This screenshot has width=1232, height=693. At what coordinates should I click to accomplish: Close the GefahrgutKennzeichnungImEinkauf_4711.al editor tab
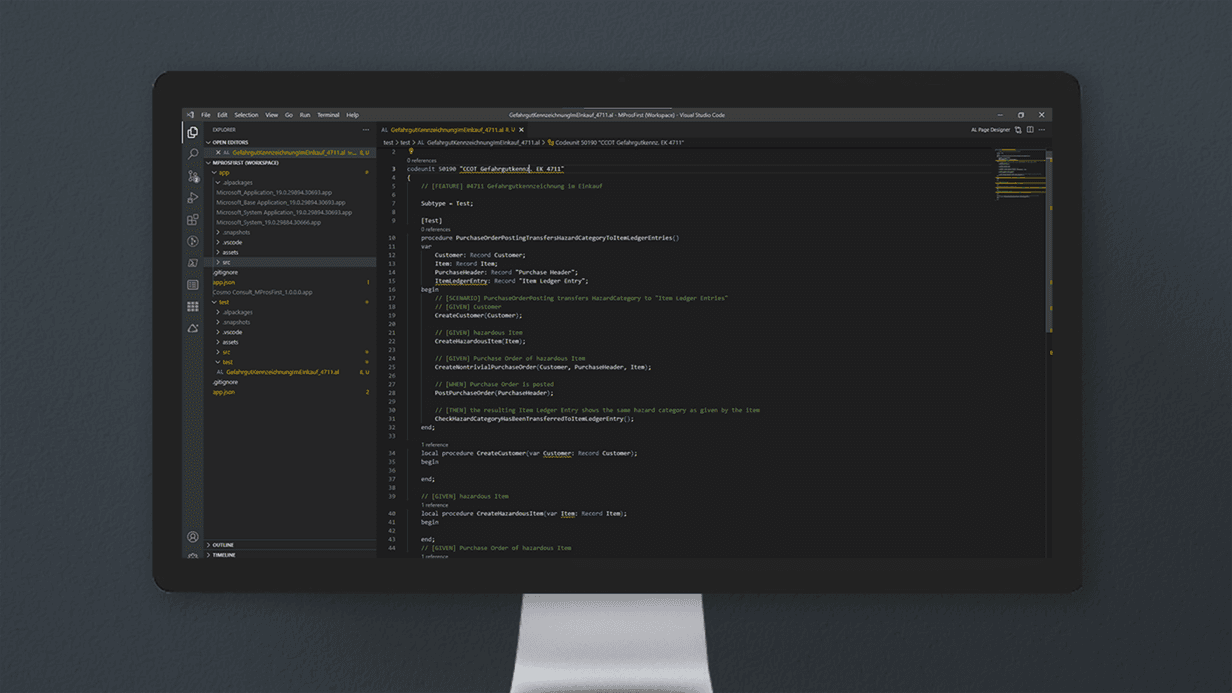click(x=521, y=130)
